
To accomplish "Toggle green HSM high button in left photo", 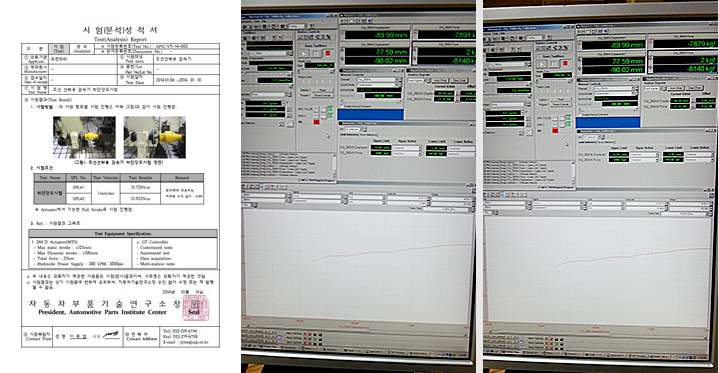I will point(330,116).
